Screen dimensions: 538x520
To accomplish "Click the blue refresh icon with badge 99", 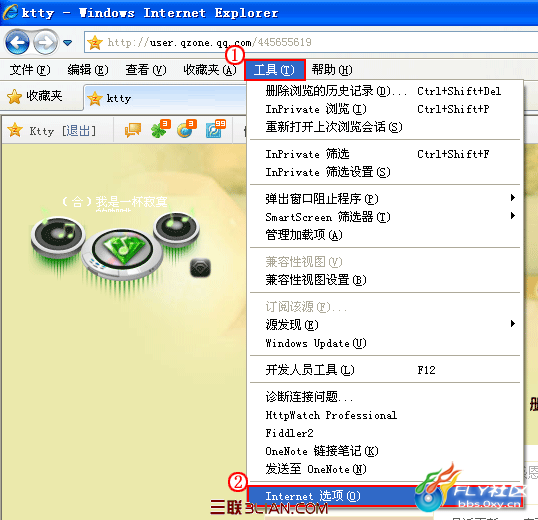I will (x=215, y=129).
